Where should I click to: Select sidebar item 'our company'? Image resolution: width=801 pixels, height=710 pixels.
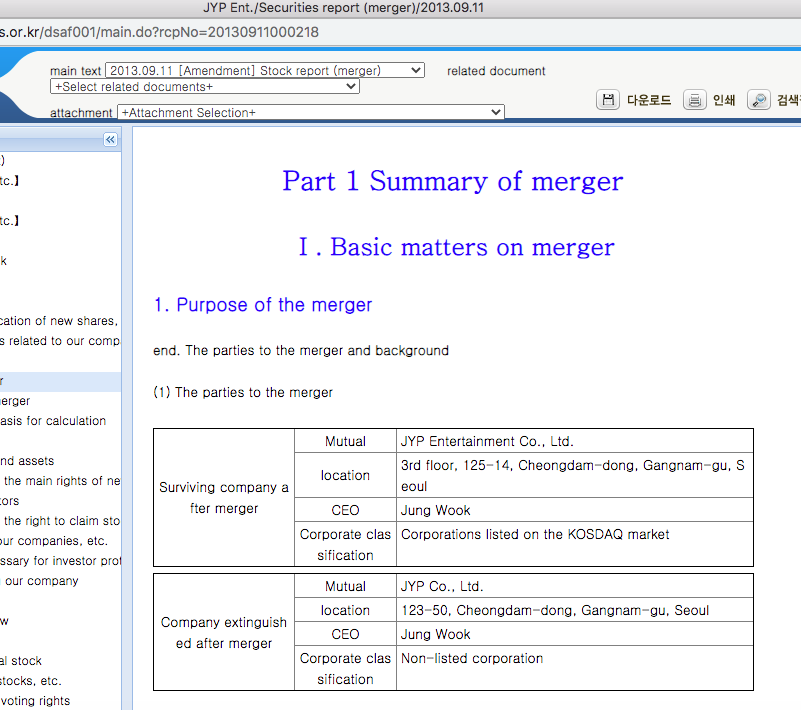pos(41,581)
